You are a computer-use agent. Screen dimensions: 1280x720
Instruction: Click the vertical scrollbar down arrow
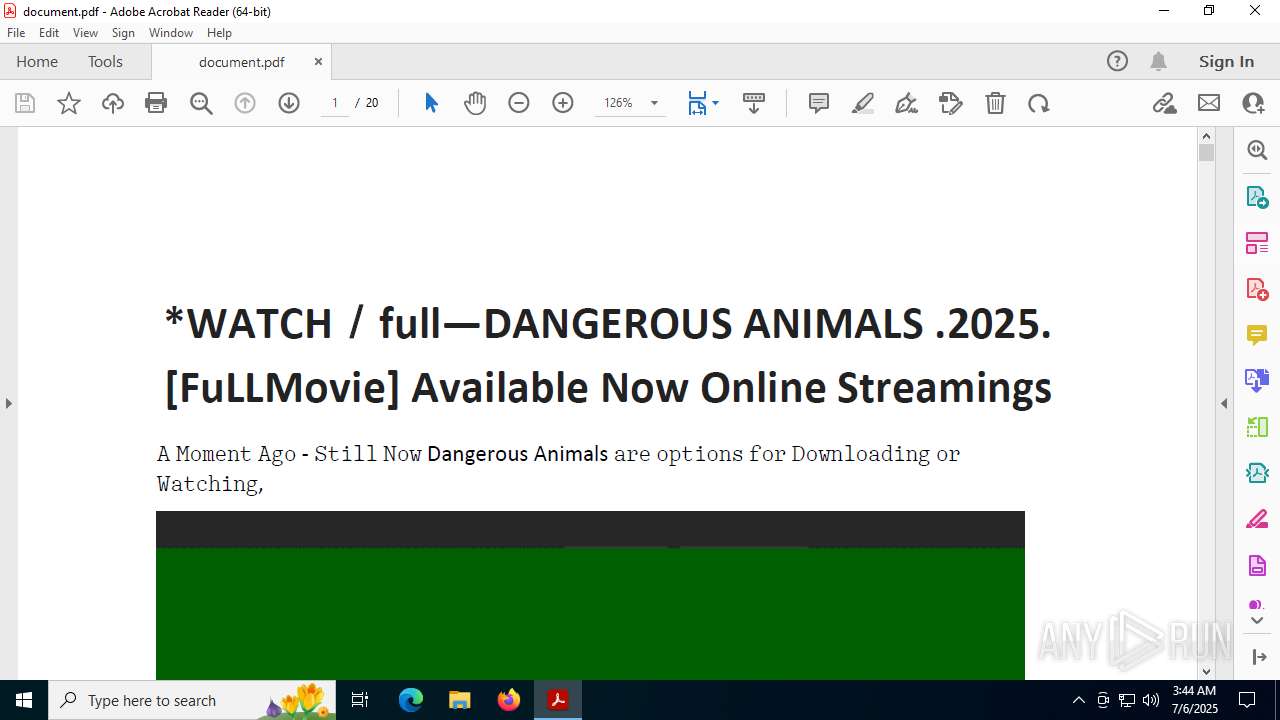tap(1206, 672)
